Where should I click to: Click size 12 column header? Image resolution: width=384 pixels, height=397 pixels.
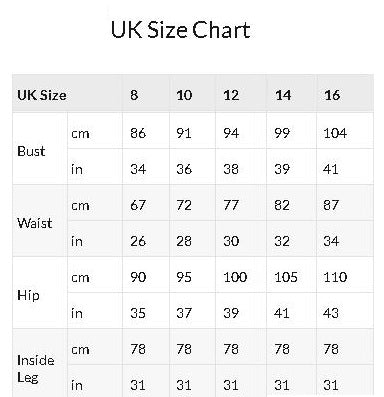(231, 95)
